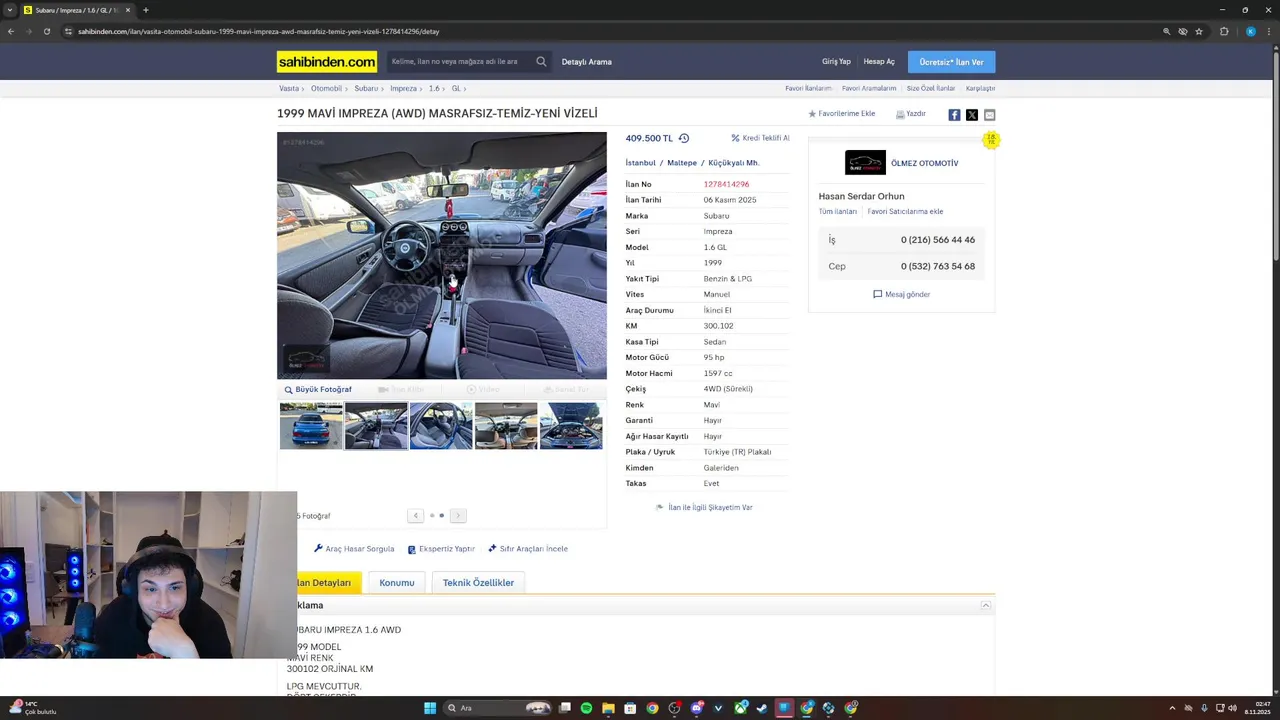Open Detaylı Arama link
The height and width of the screenshot is (720, 1280).
(x=586, y=62)
